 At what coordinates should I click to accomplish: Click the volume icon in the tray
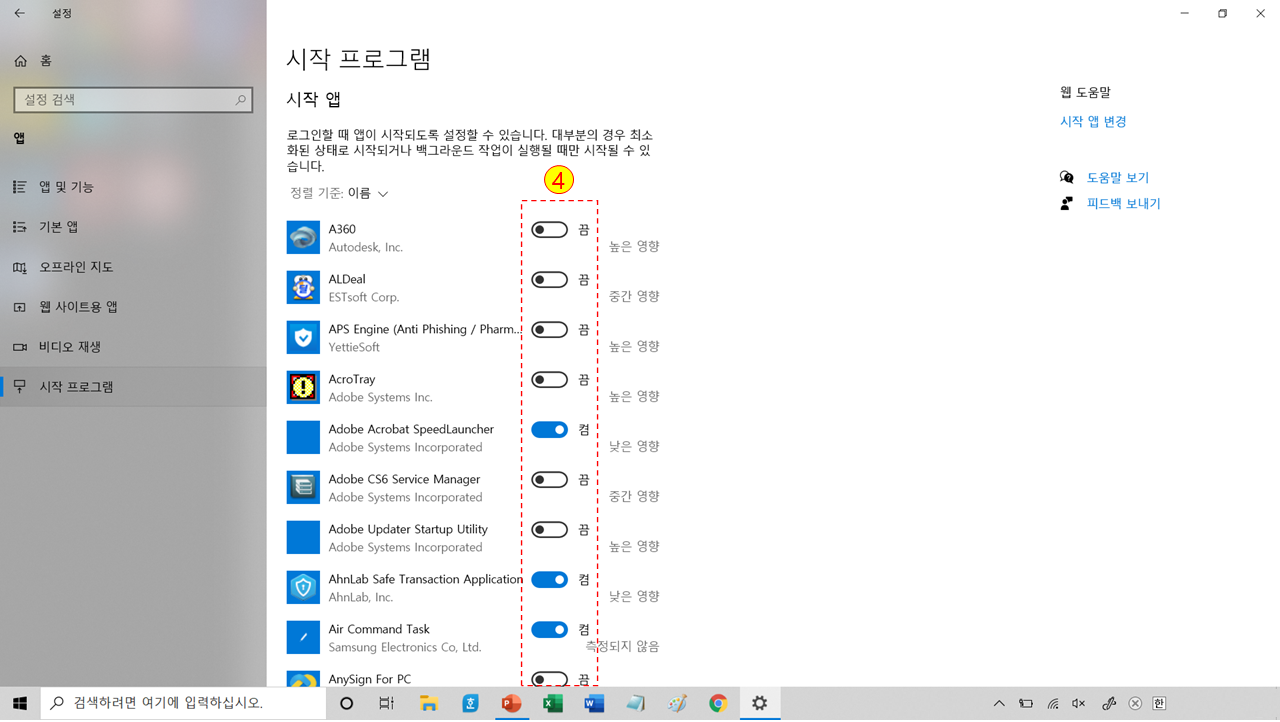(x=1078, y=703)
